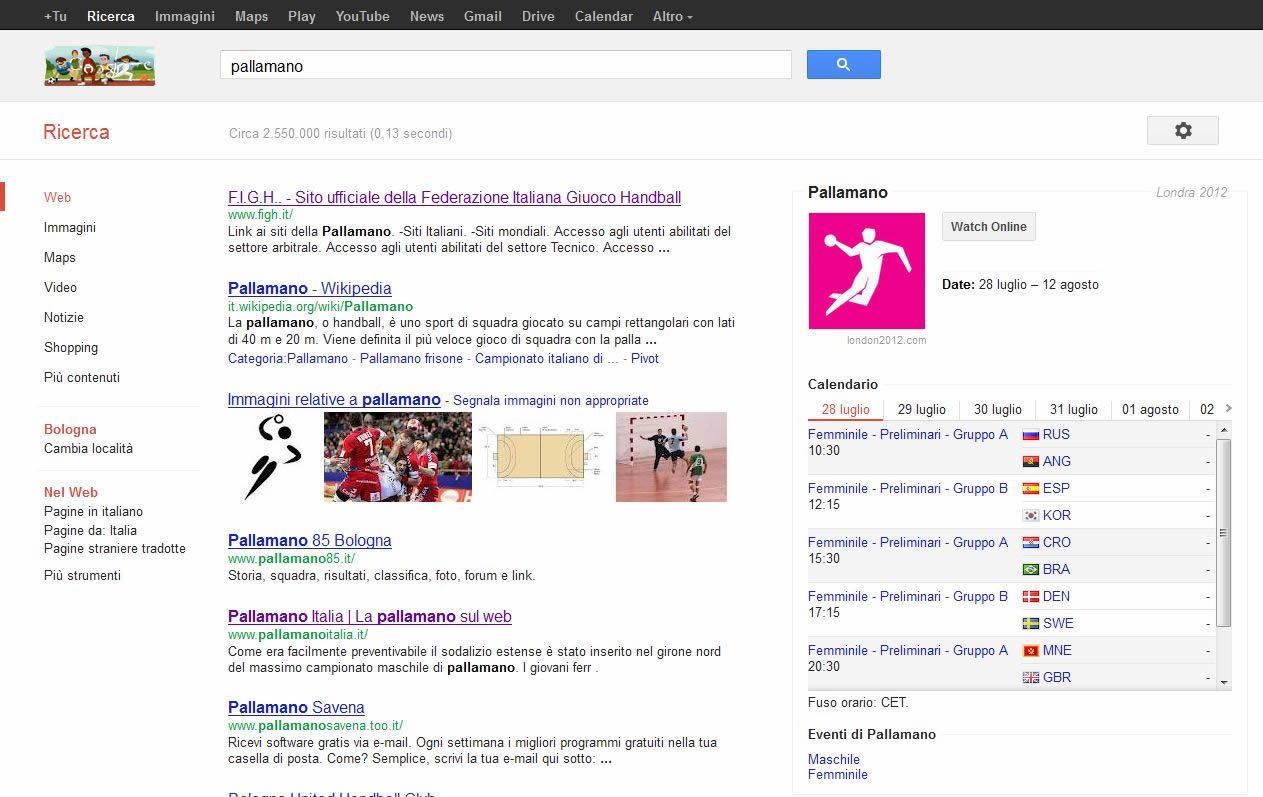This screenshot has width=1263, height=797.
Task: Switch to Immagini in left sidebar
Action: click(70, 228)
